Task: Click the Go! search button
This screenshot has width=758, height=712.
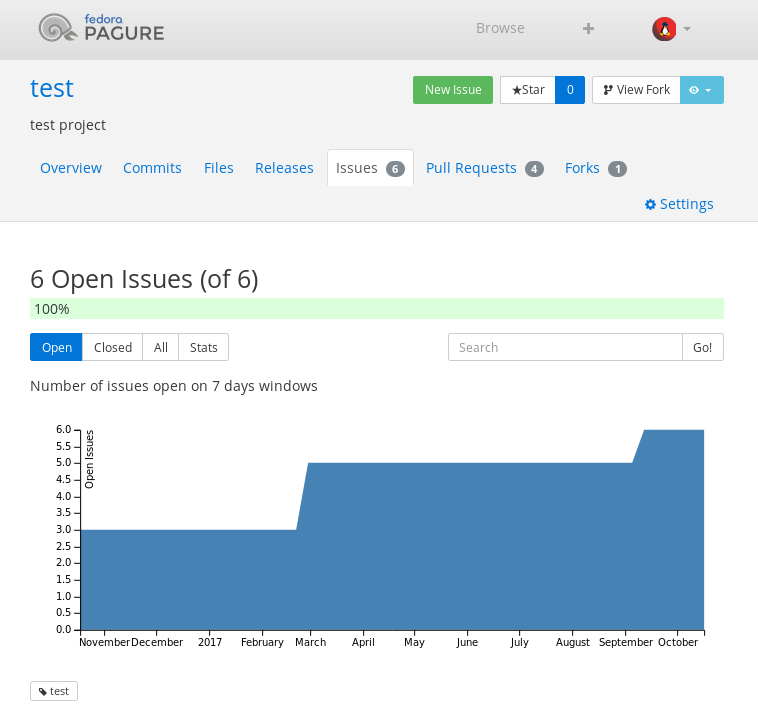Action: (x=702, y=348)
